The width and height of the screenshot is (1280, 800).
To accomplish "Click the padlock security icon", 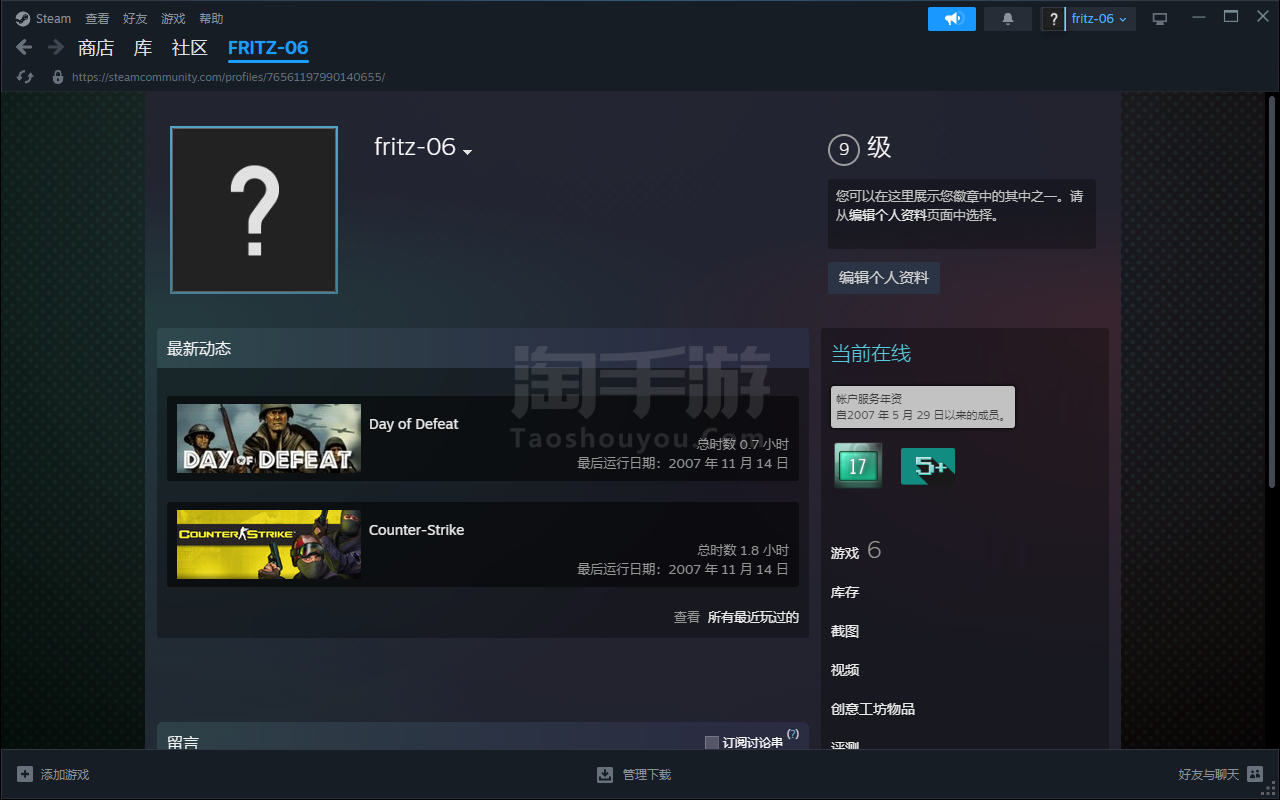I will point(58,77).
